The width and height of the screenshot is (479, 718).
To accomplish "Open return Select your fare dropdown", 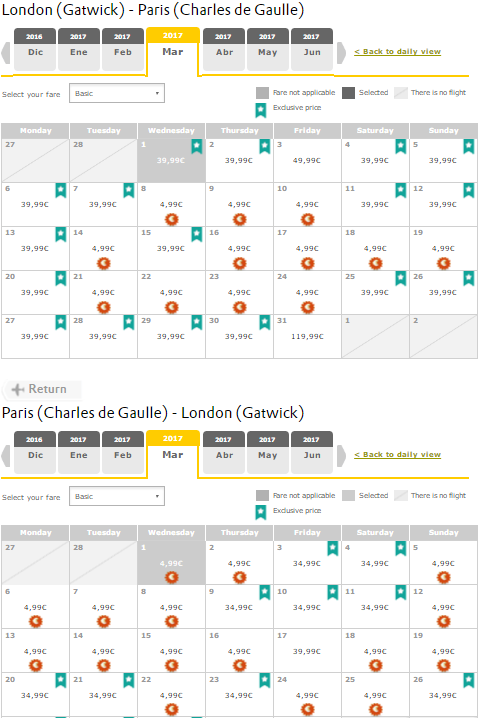I will (117, 496).
